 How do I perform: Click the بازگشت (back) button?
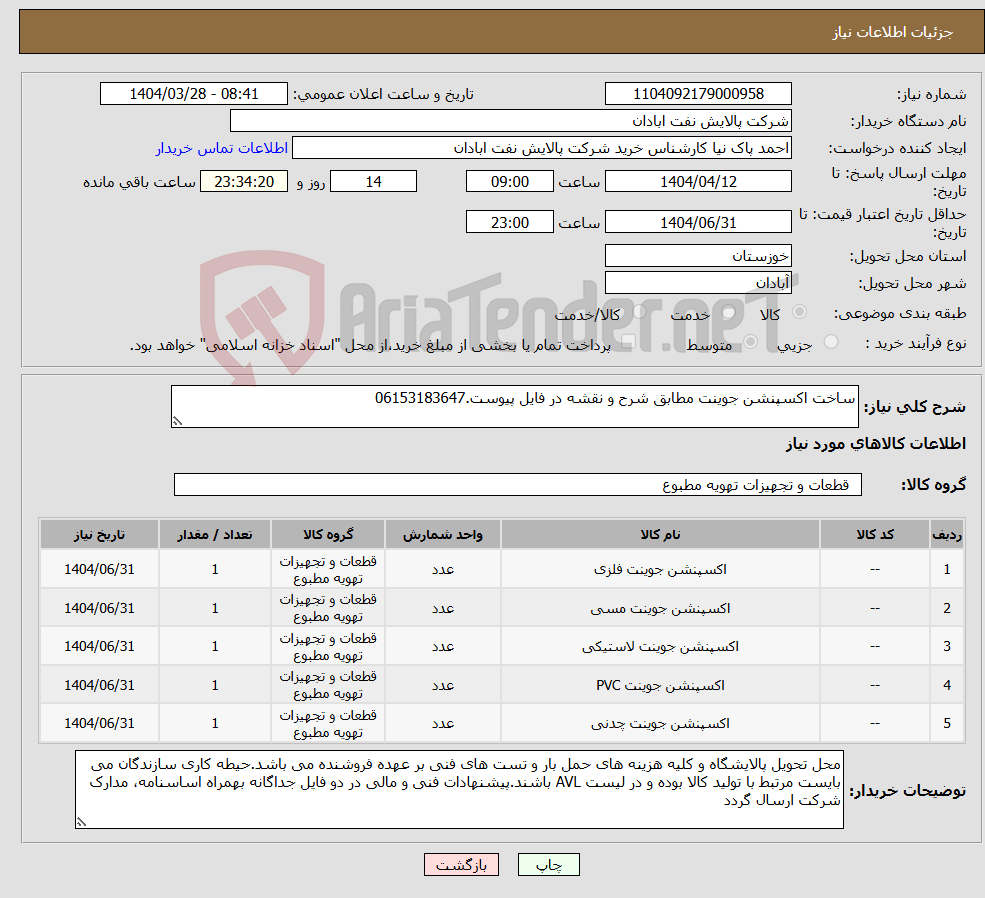461,865
